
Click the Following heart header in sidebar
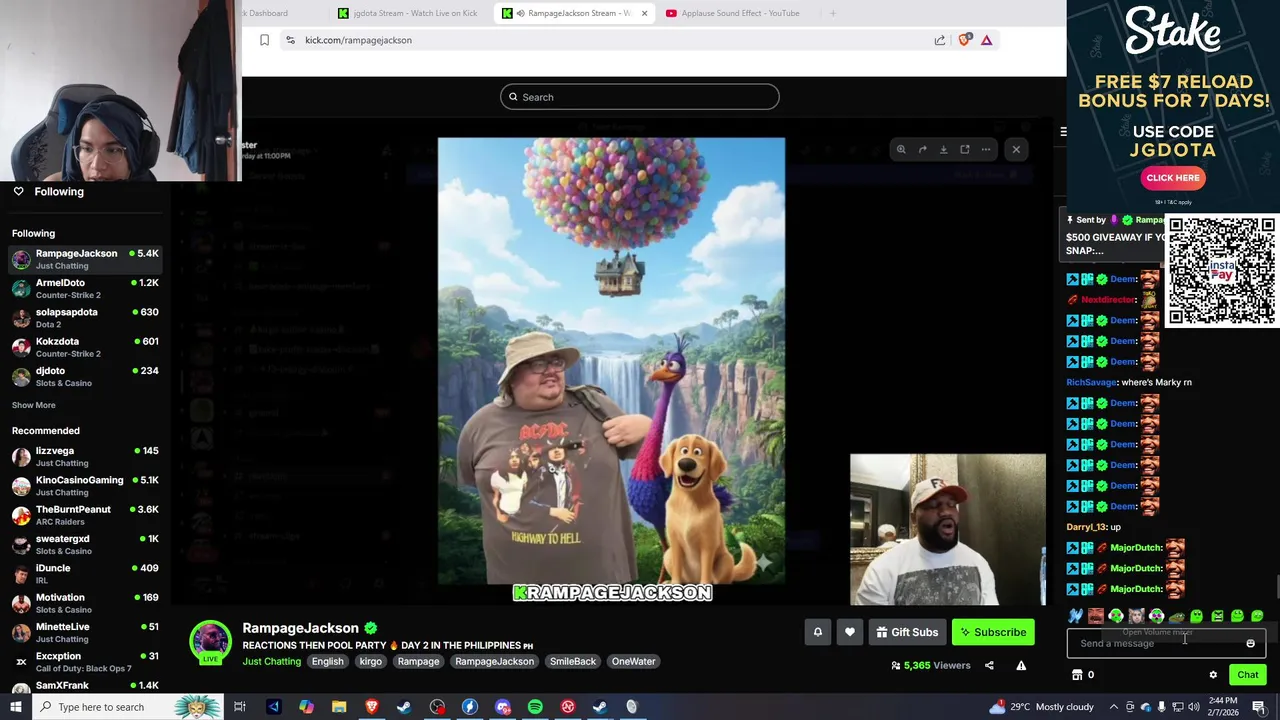pos(48,191)
